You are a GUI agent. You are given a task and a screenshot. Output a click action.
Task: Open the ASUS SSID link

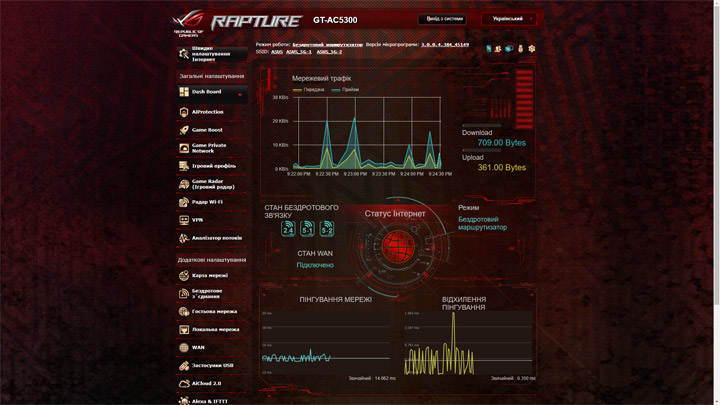[x=276, y=52]
